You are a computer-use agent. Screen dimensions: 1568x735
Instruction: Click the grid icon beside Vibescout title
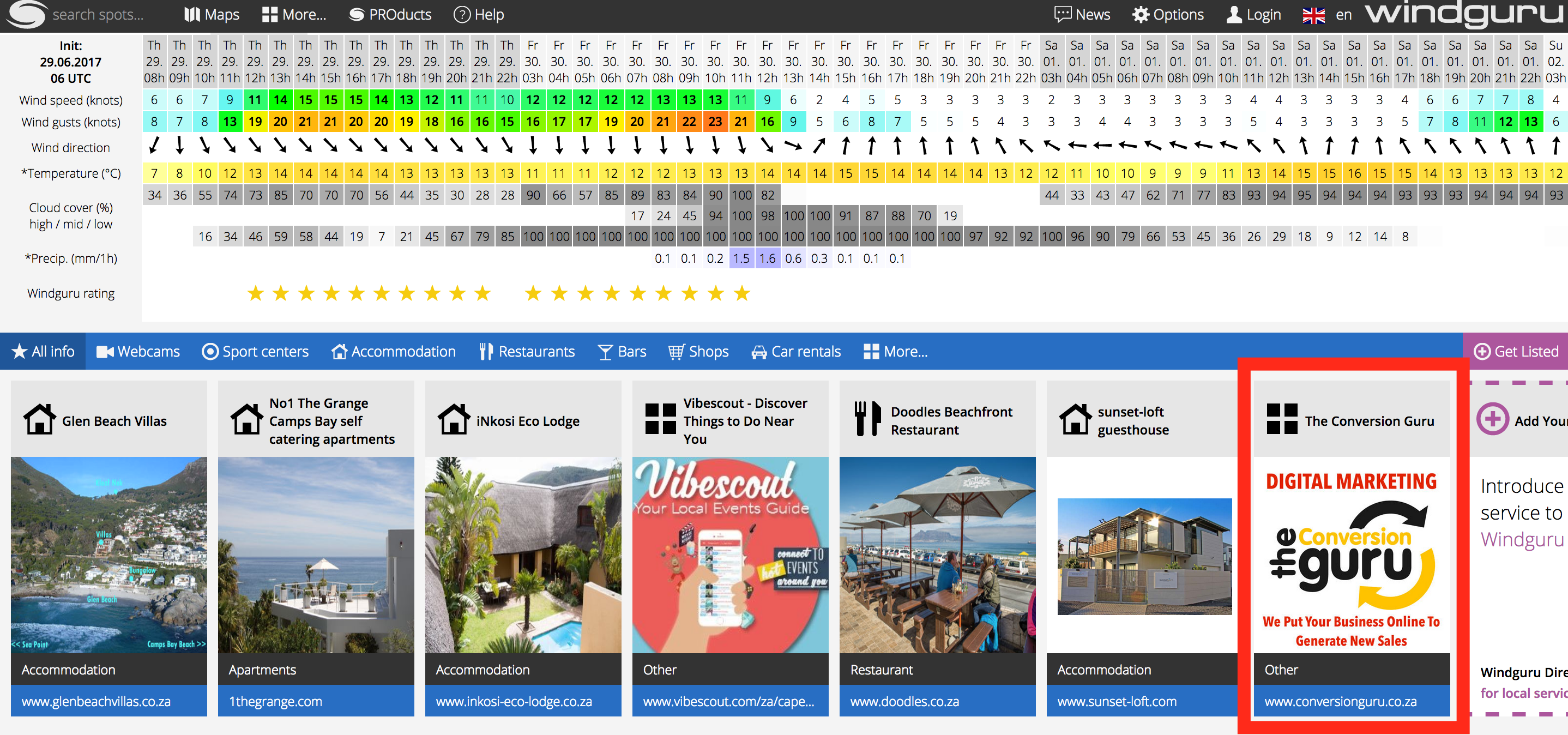point(660,419)
